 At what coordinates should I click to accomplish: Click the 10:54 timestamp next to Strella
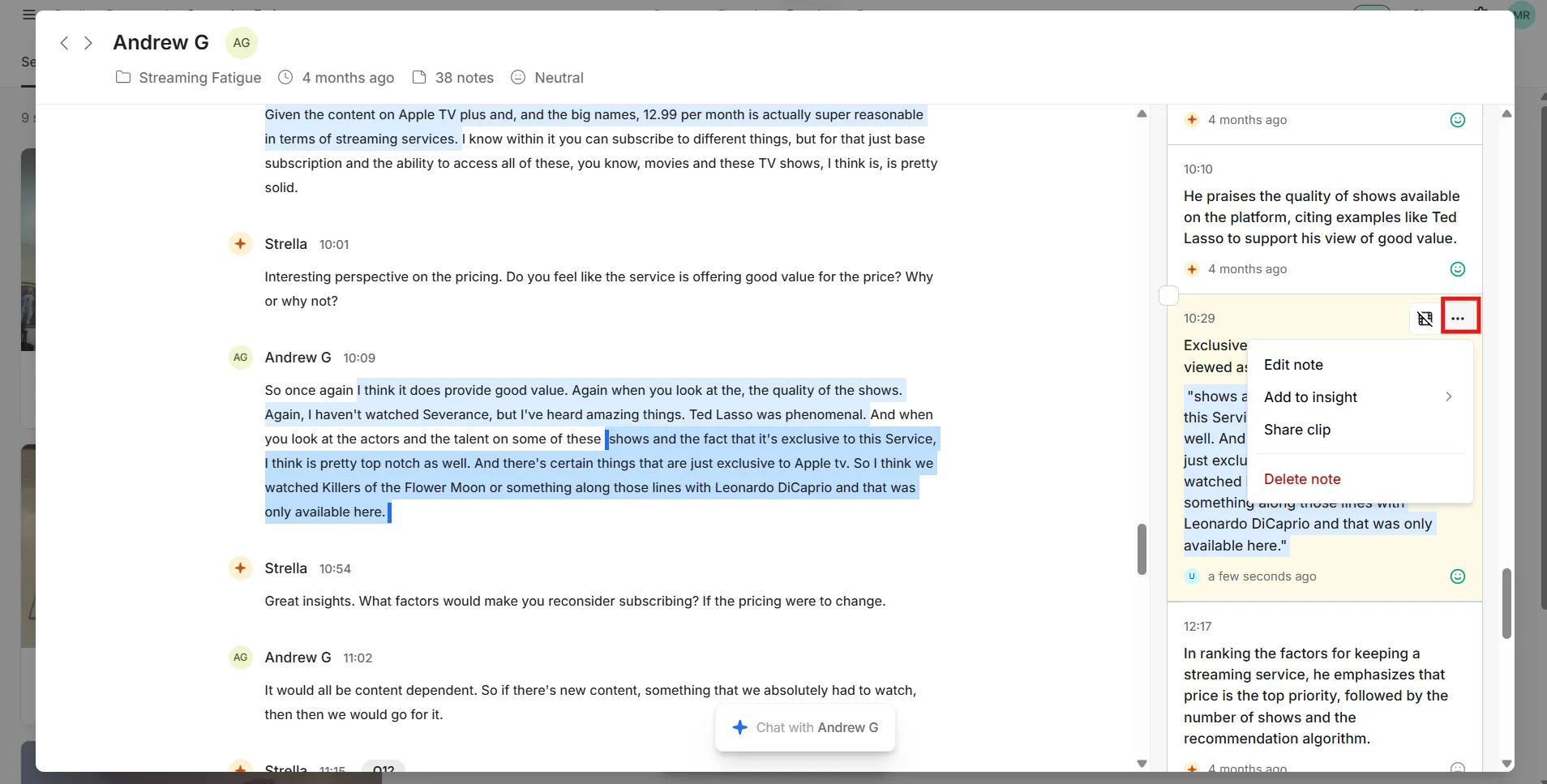(x=335, y=568)
